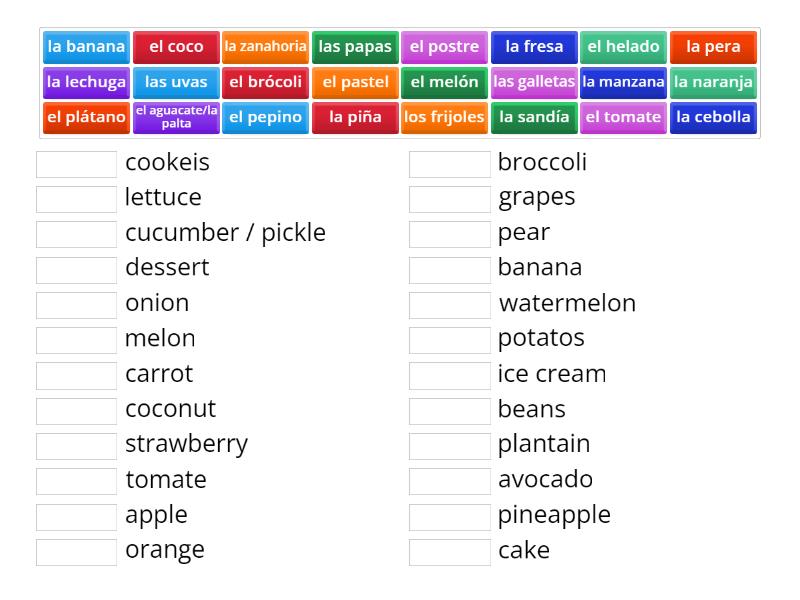Select the "los frijoles" tile
Image resolution: width=800 pixels, height=600 pixels.
(x=445, y=117)
